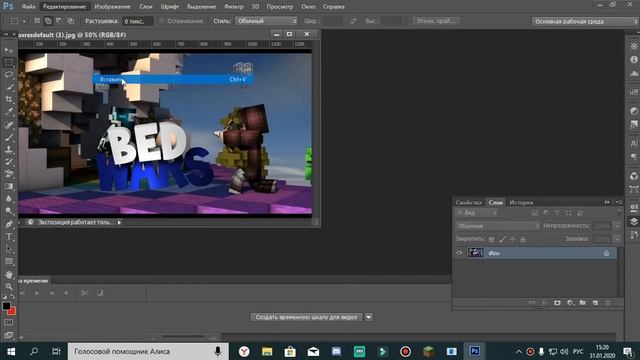Open dropdown arrow beside create timeline button
The image size is (640, 360).
[369, 317]
